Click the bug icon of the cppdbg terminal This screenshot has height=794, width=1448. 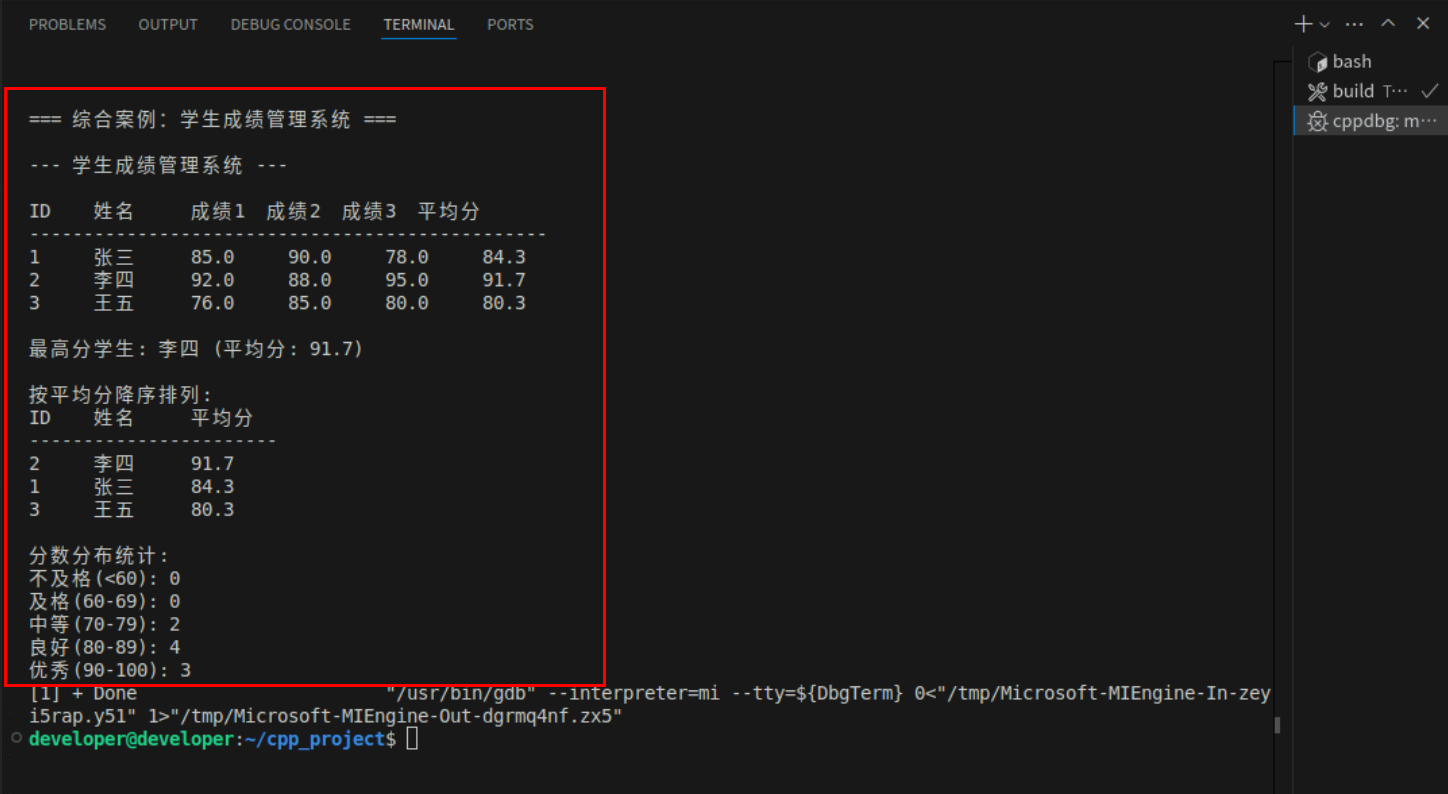coord(1317,121)
